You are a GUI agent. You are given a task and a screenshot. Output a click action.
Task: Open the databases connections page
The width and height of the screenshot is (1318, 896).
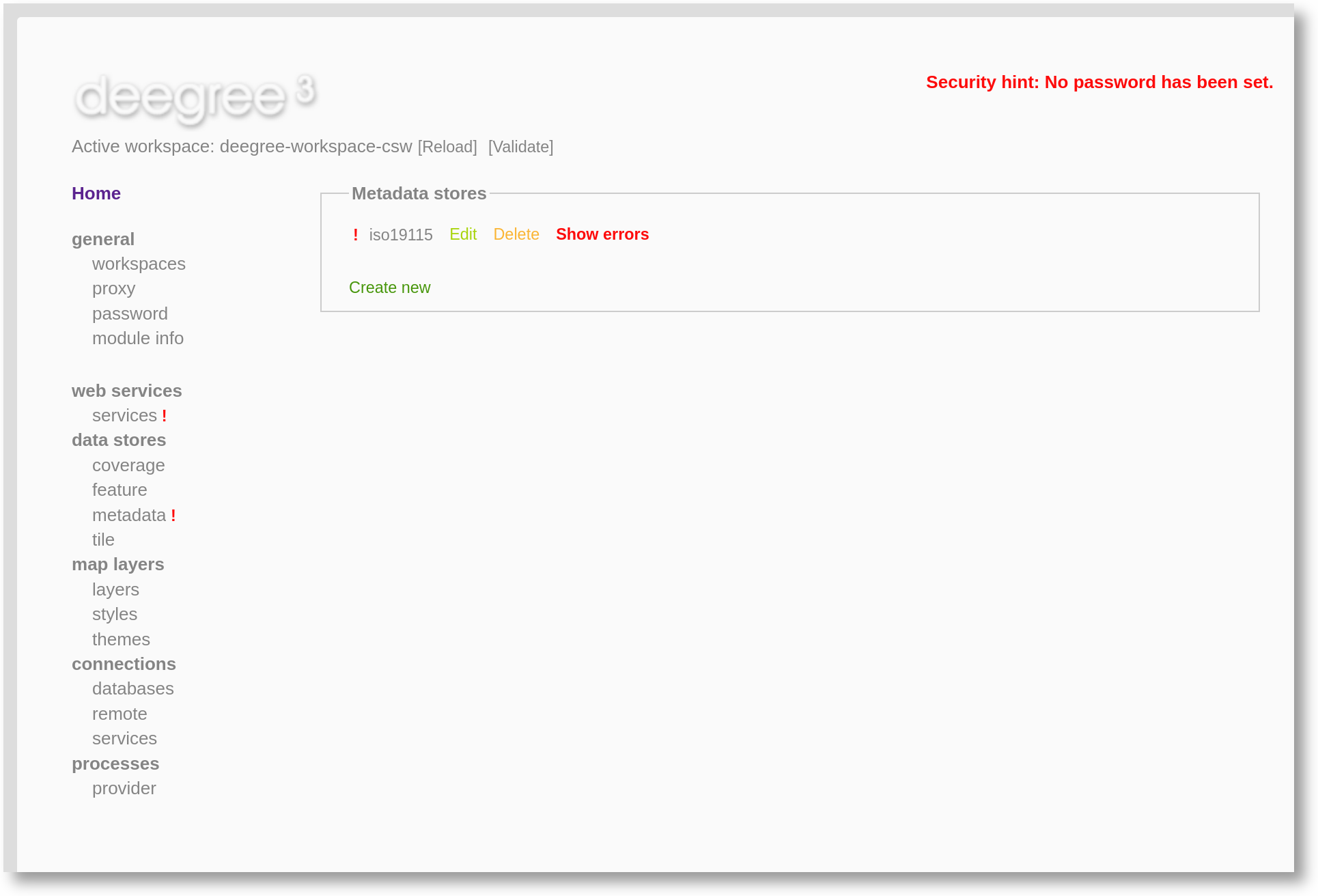(x=133, y=688)
